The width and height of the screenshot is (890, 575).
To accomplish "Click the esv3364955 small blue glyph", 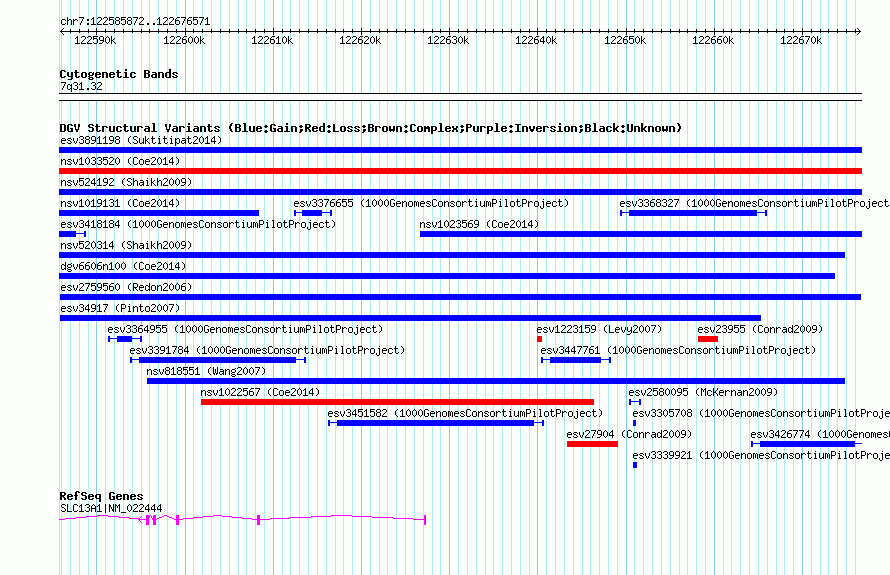I will point(125,339).
